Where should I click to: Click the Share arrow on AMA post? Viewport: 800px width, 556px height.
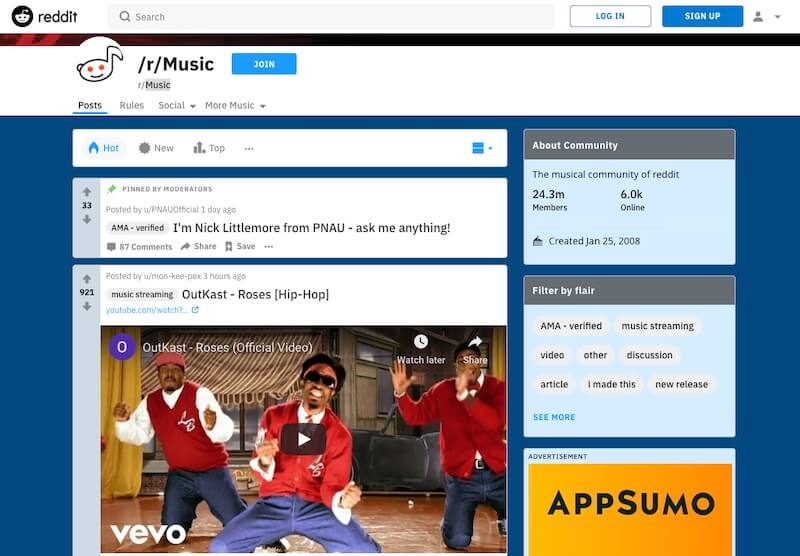click(x=185, y=246)
